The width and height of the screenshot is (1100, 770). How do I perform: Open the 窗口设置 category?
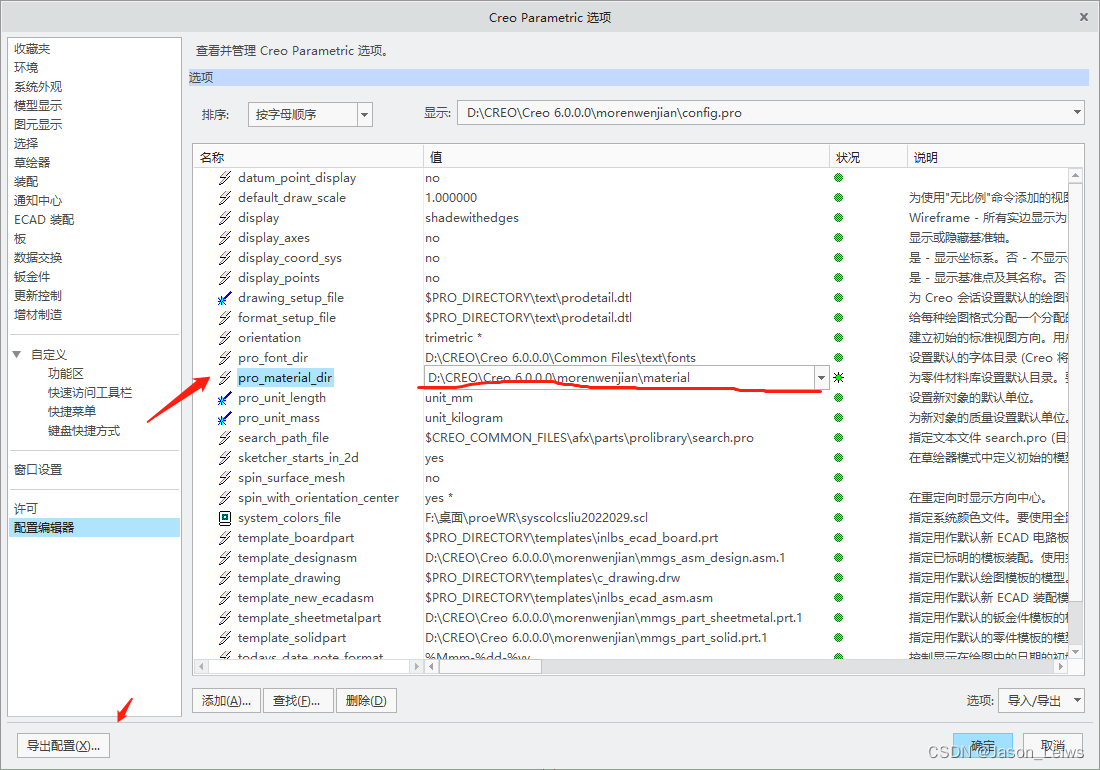point(38,469)
